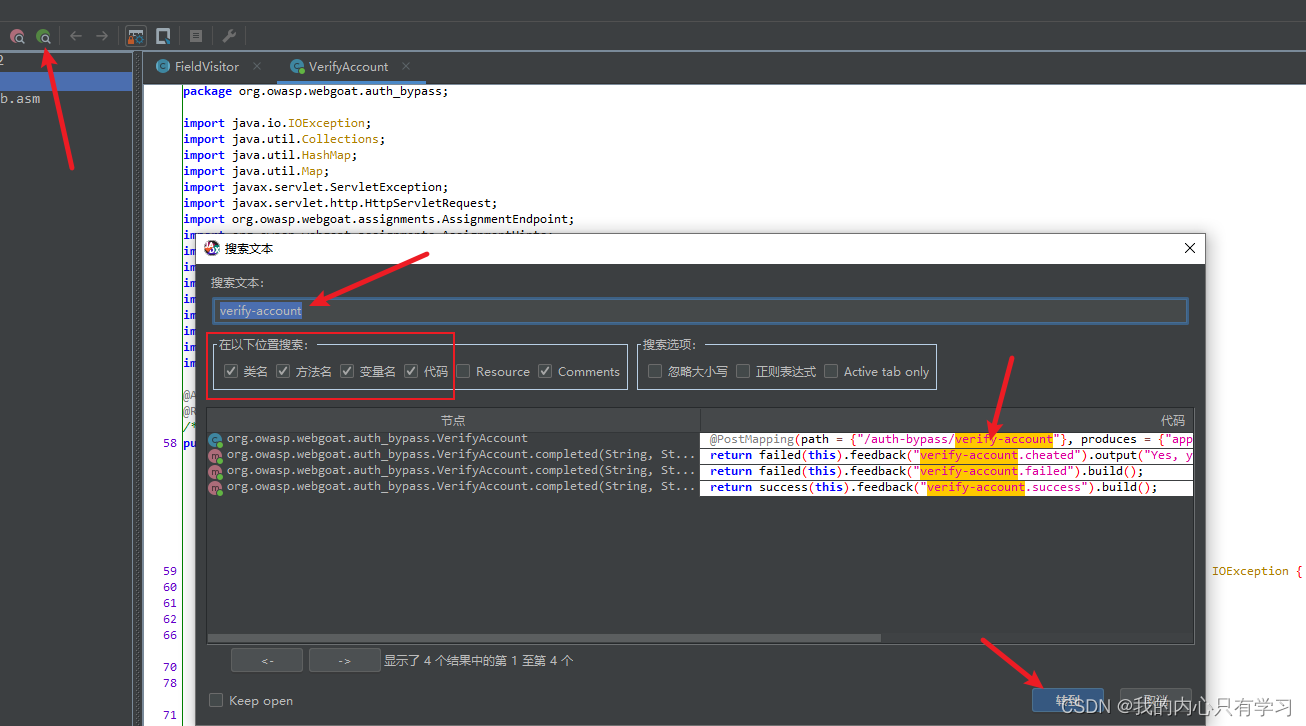Click method icon of the .success result row
This screenshot has height=726, width=1306.
click(x=215, y=487)
